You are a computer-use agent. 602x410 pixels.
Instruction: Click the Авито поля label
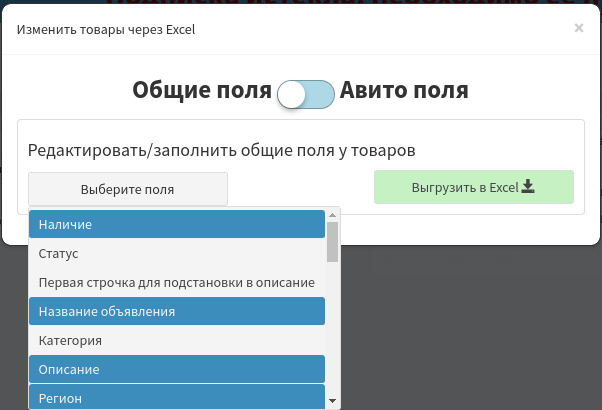(404, 91)
